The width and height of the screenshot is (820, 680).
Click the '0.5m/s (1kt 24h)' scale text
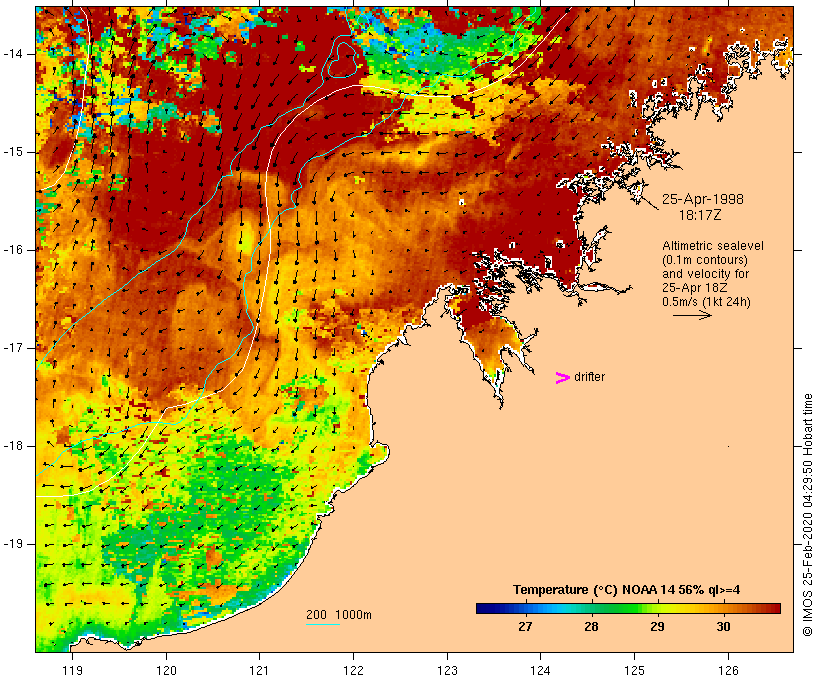point(707,302)
